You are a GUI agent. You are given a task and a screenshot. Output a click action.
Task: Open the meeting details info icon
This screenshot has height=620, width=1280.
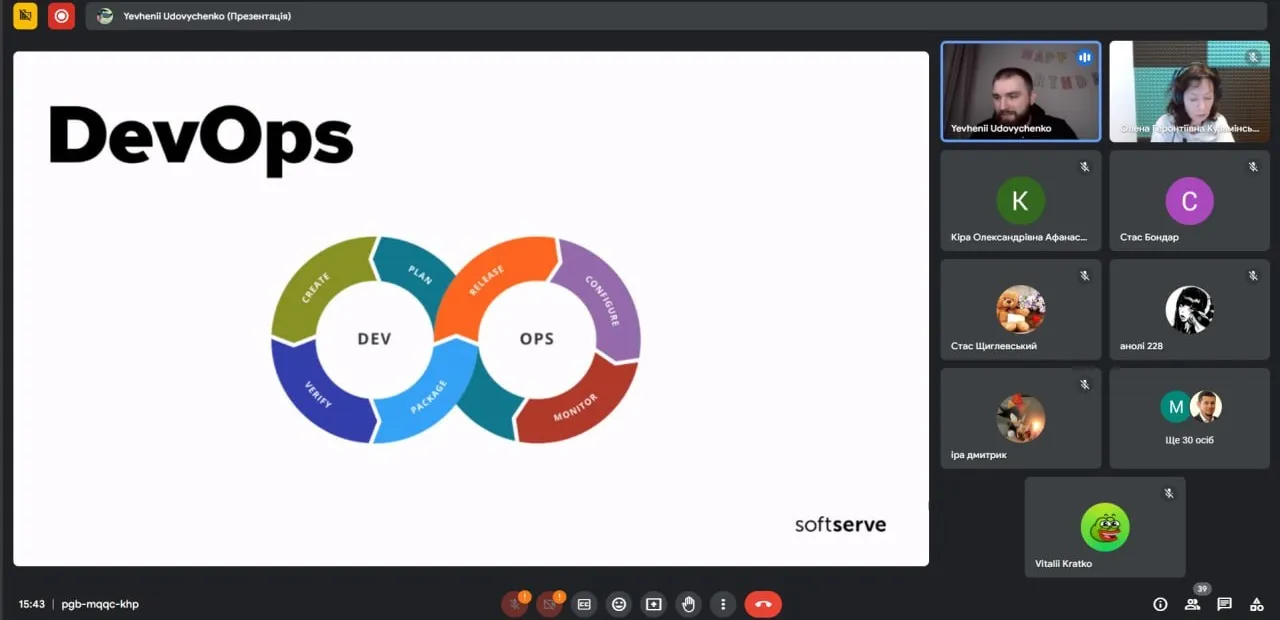pos(1160,604)
